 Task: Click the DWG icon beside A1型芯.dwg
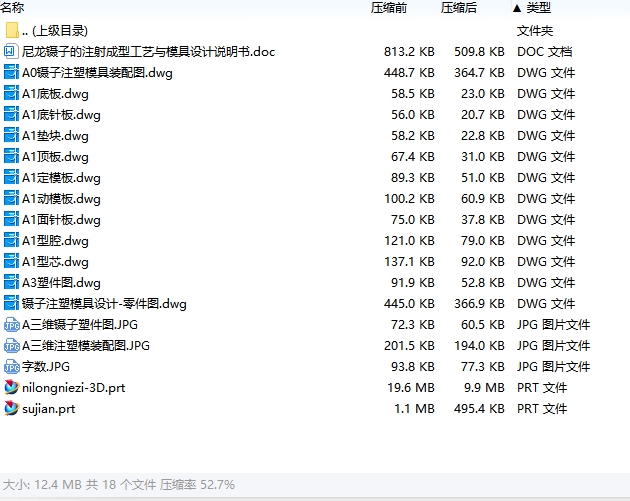coord(11,262)
